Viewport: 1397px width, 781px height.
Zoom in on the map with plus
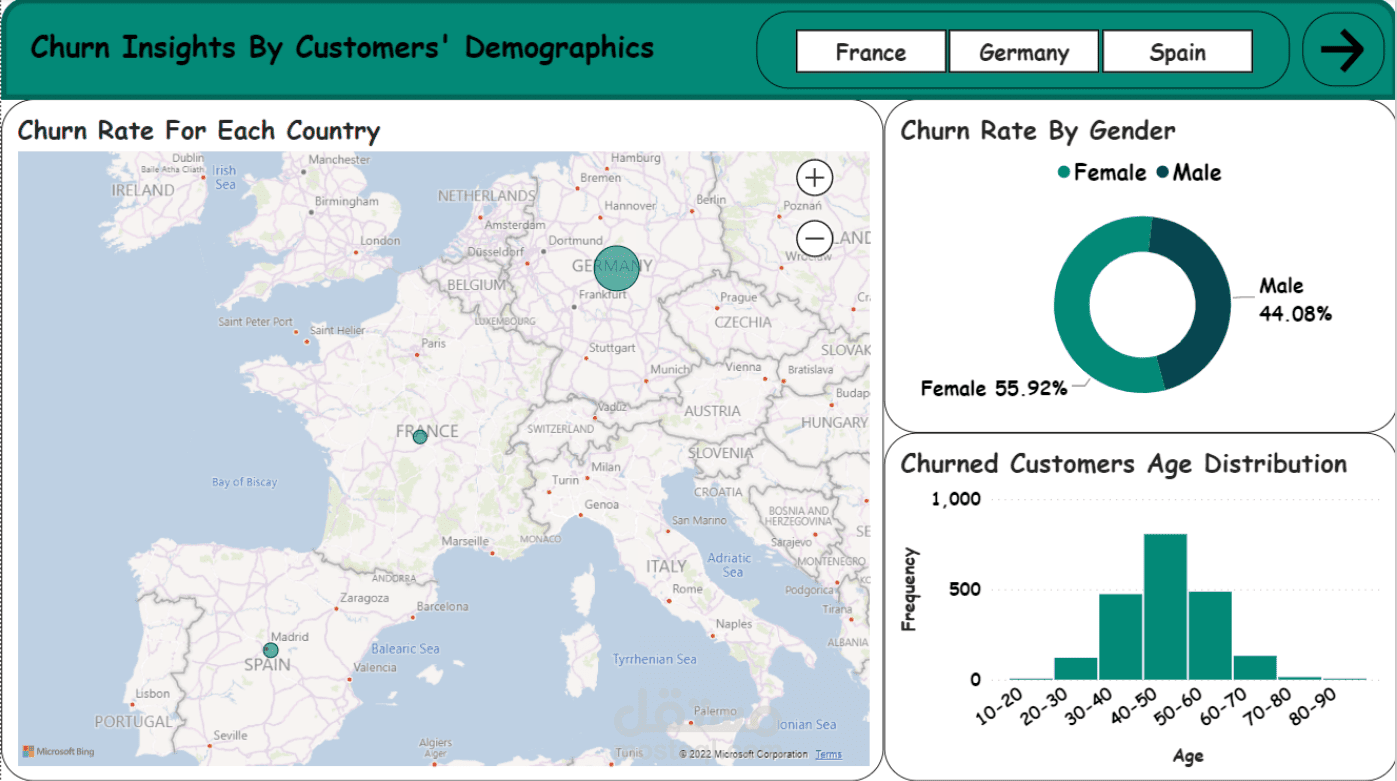coord(815,178)
